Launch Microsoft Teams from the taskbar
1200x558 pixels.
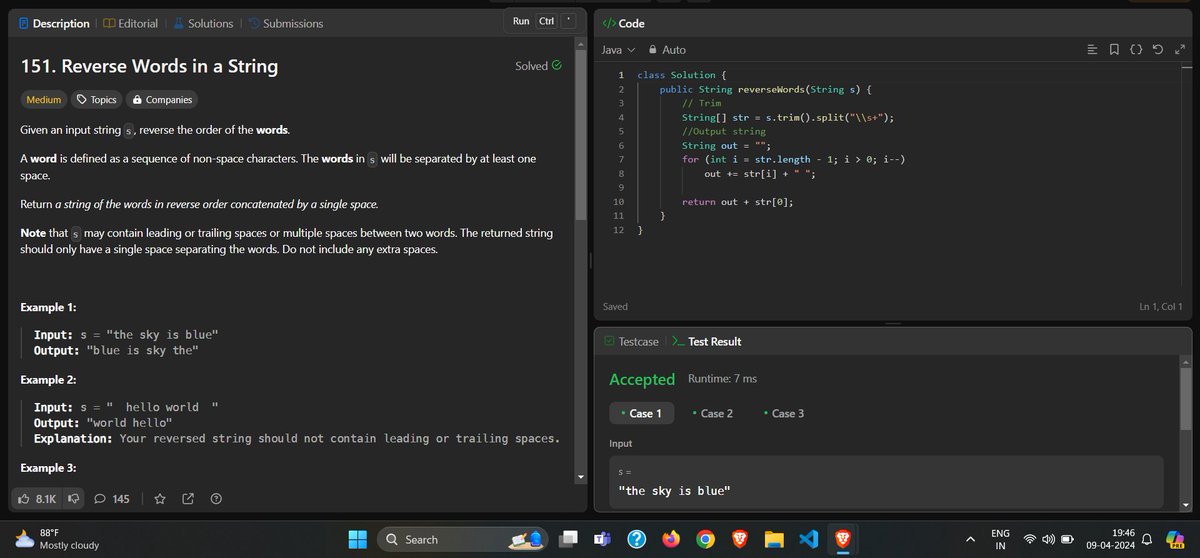click(603, 539)
